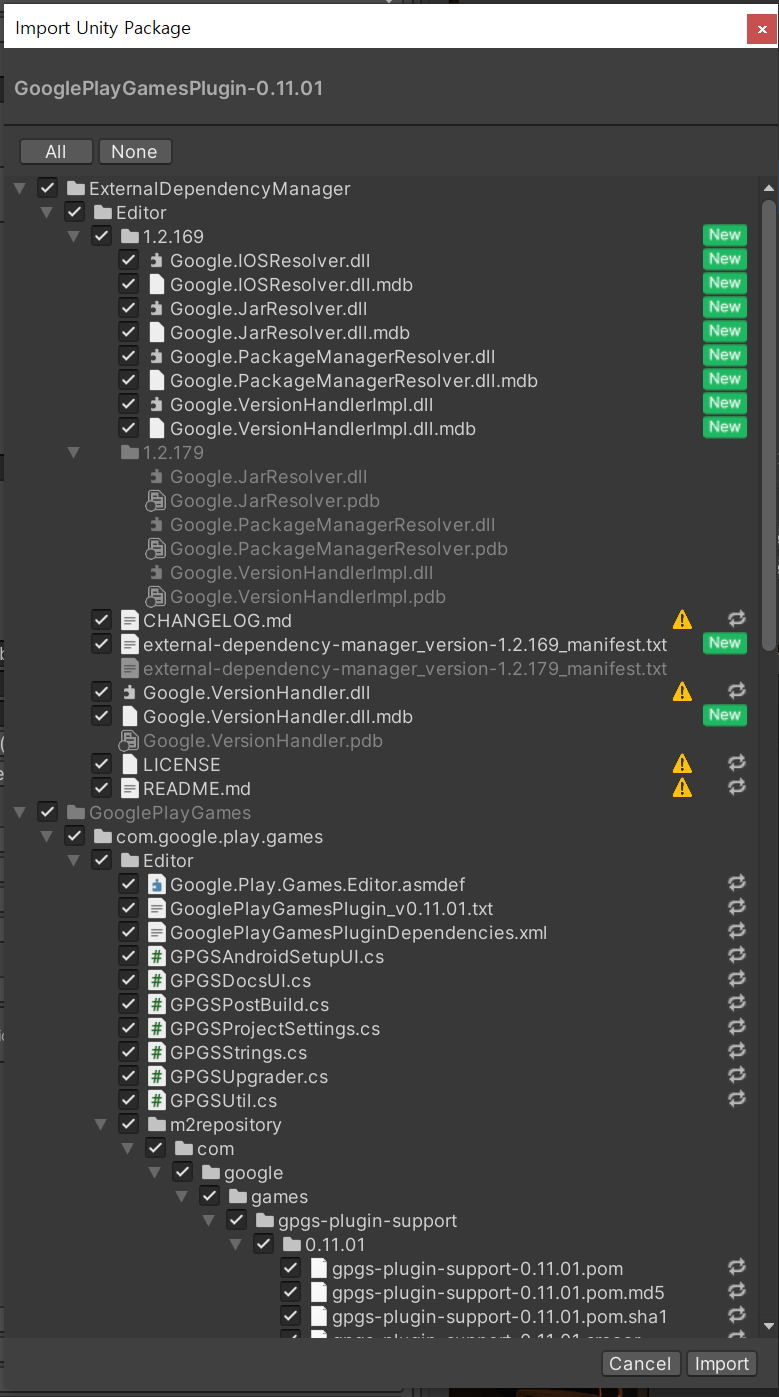Click the refresh icon on gpgs-plugin-support-0.11.01.pom row

pyautogui.click(x=737, y=1268)
